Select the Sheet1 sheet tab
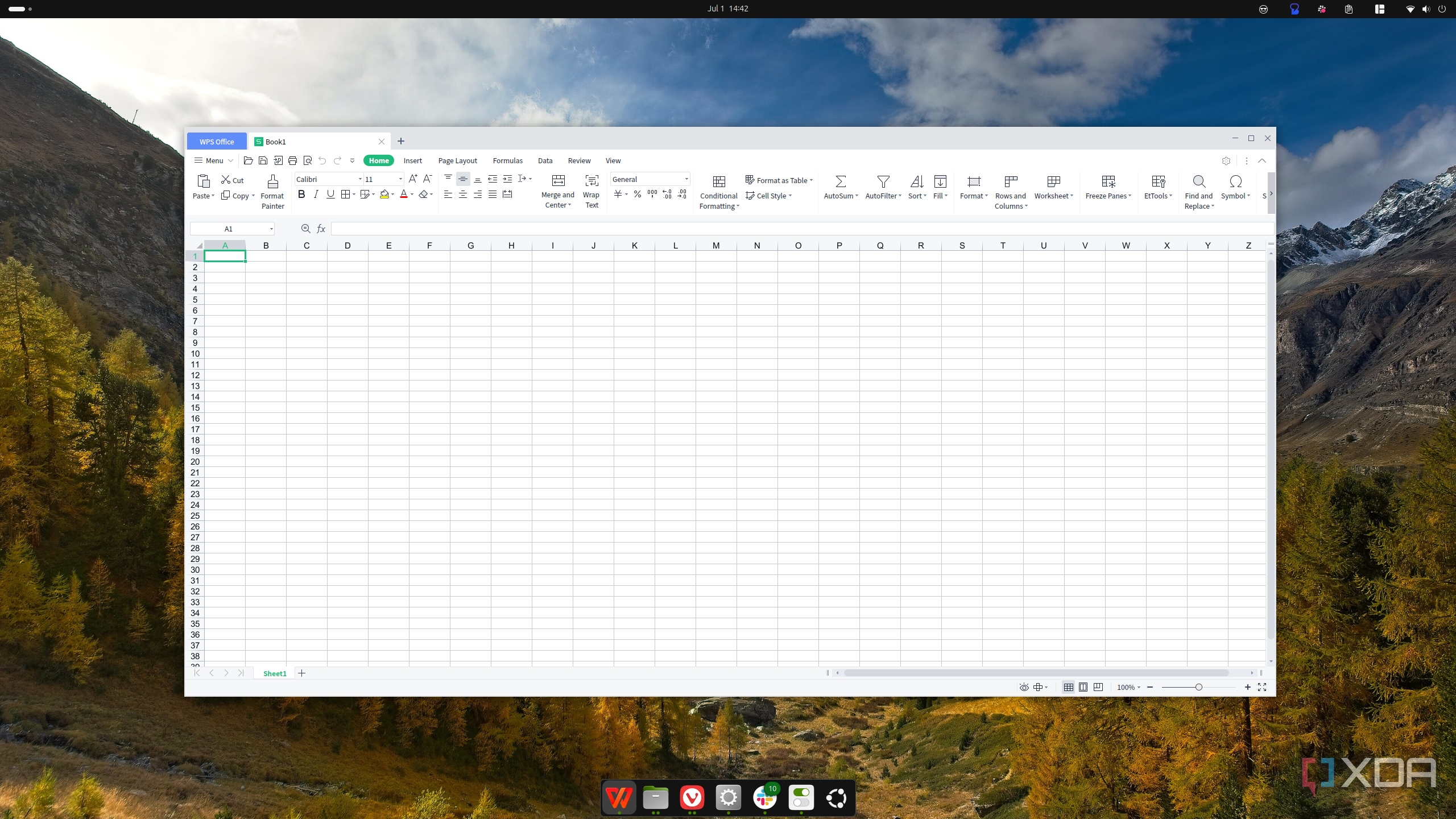 click(275, 673)
